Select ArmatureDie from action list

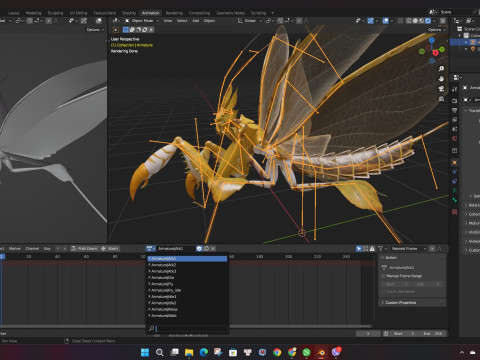[x=187, y=278]
